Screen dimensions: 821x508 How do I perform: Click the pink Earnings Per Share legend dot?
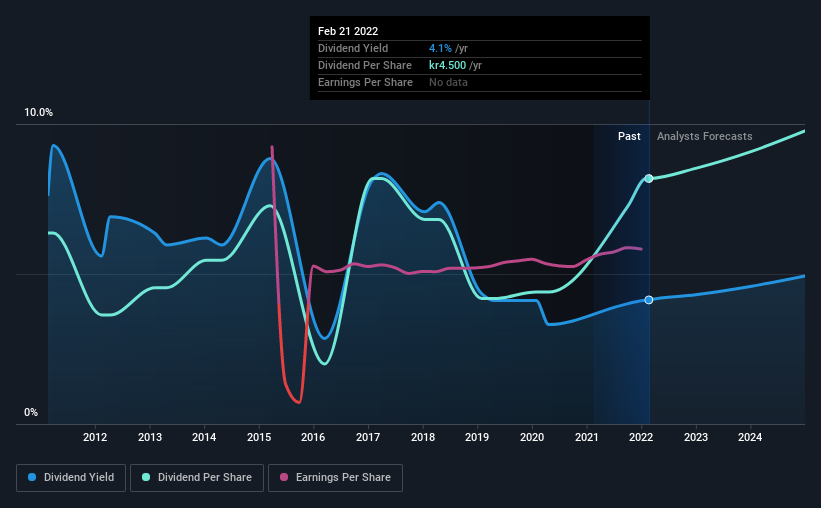(284, 477)
